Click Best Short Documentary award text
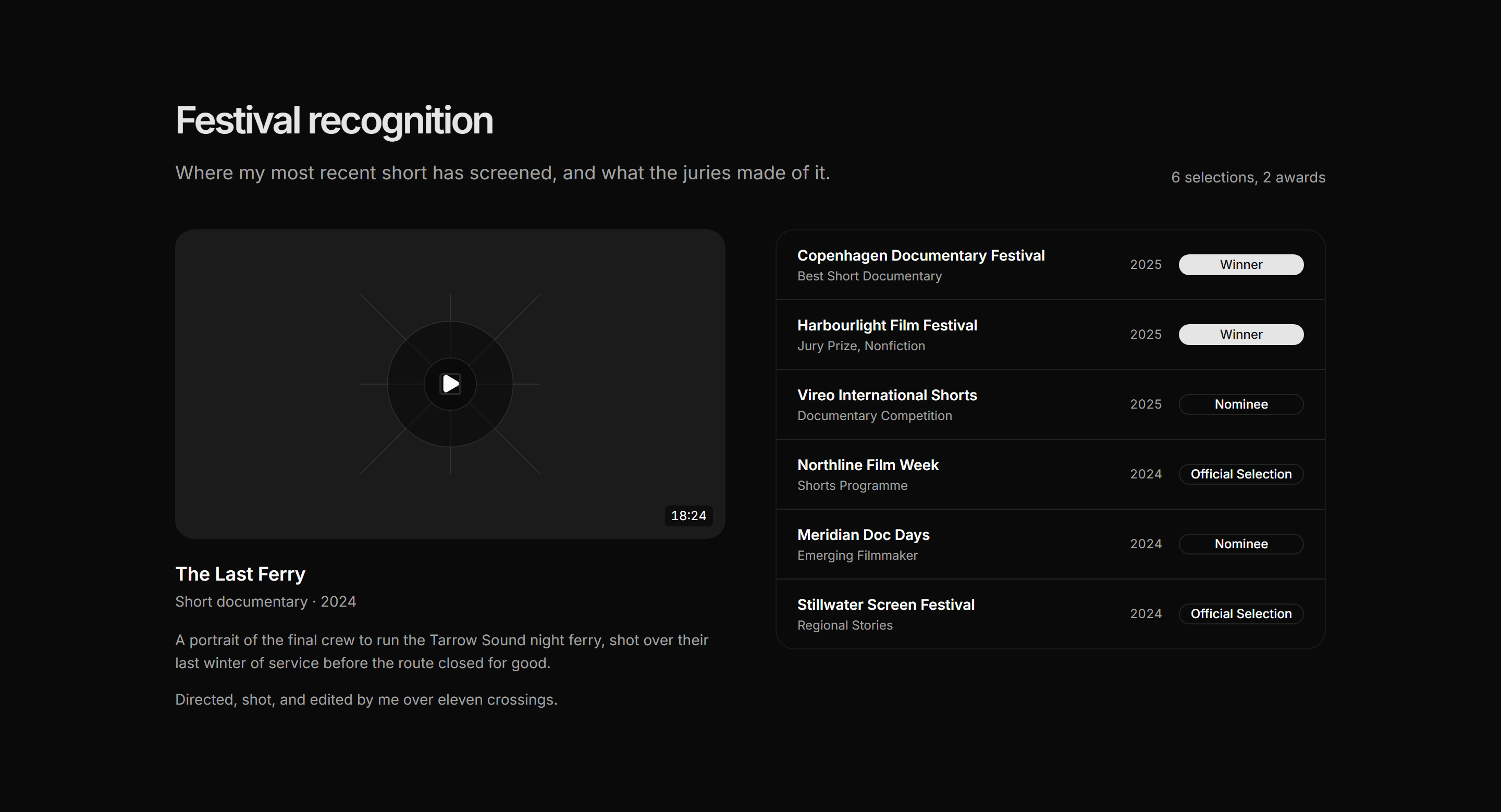Screen dimensions: 1501x812 click(x=869, y=276)
